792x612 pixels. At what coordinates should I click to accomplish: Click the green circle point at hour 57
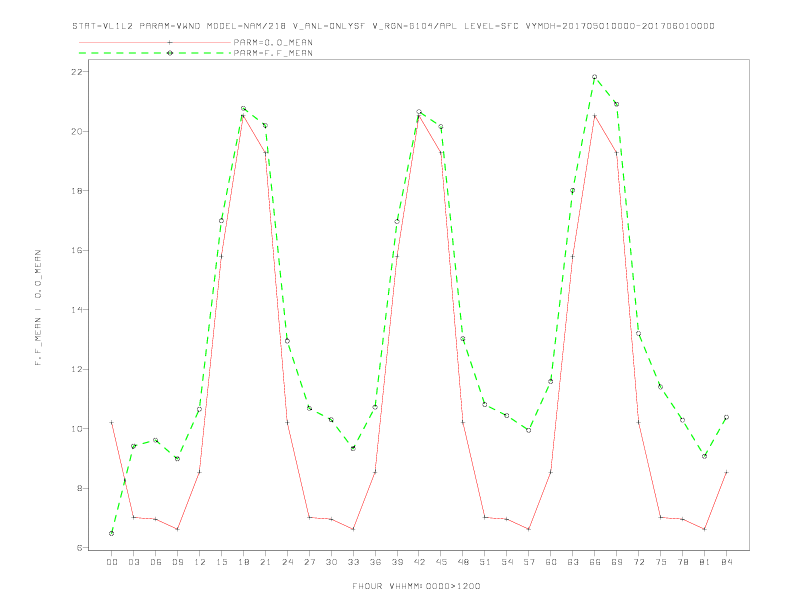click(529, 430)
